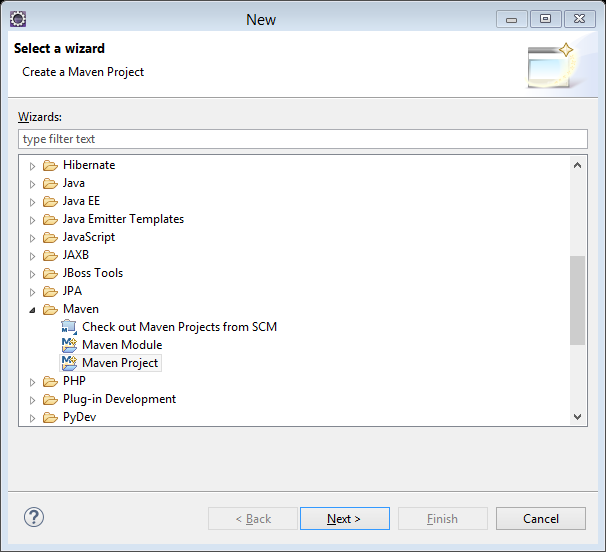Click the type filter text field

303,139
